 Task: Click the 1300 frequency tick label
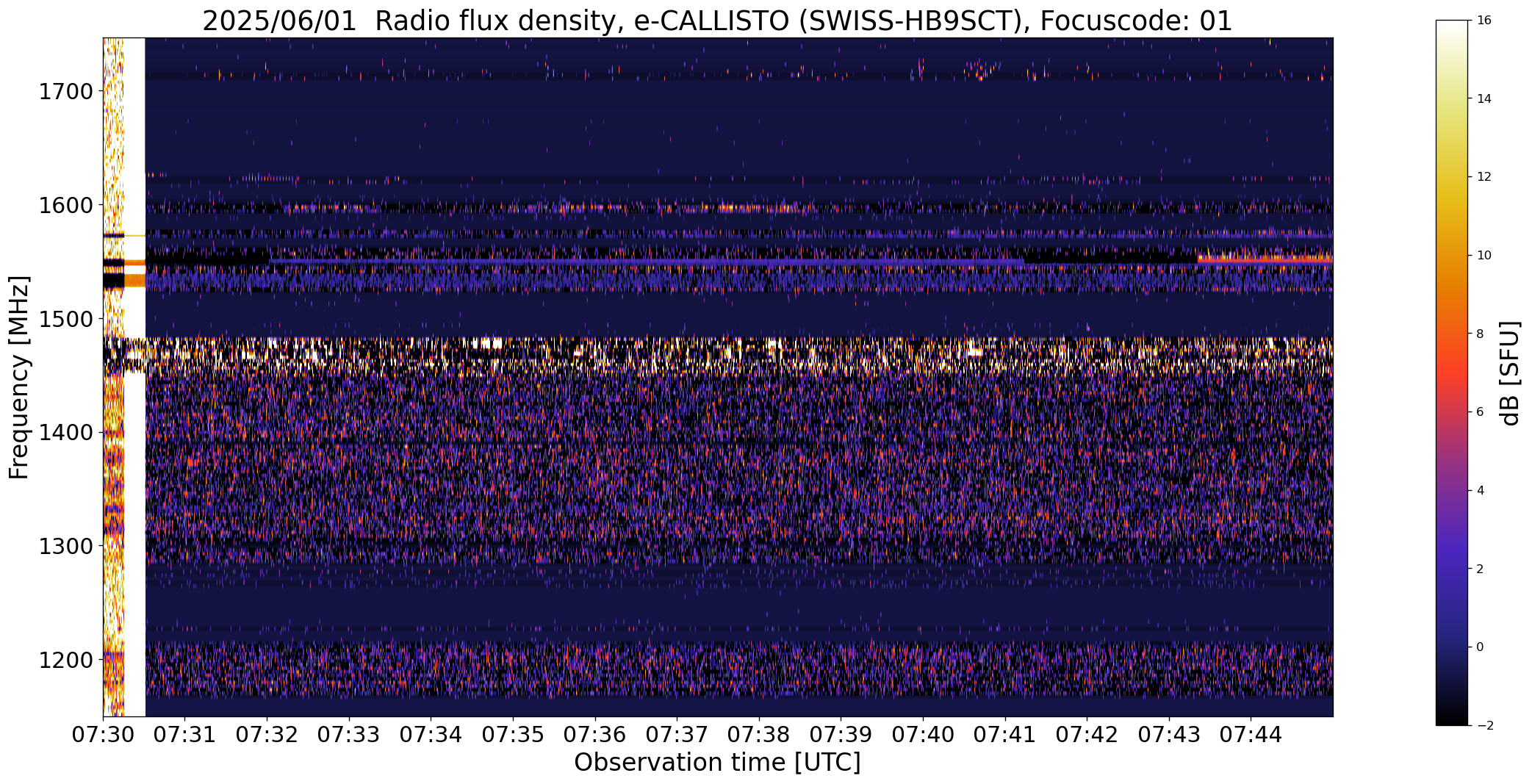(65, 546)
